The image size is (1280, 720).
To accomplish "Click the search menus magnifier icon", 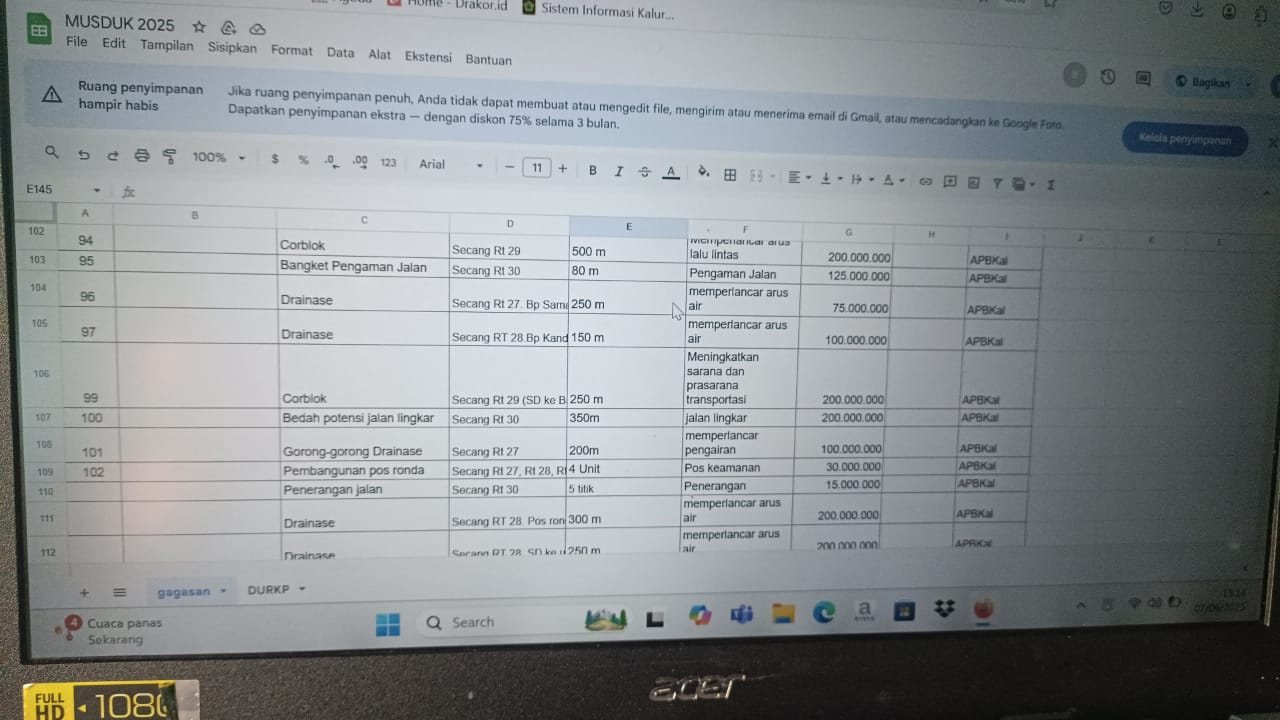I will click(52, 153).
